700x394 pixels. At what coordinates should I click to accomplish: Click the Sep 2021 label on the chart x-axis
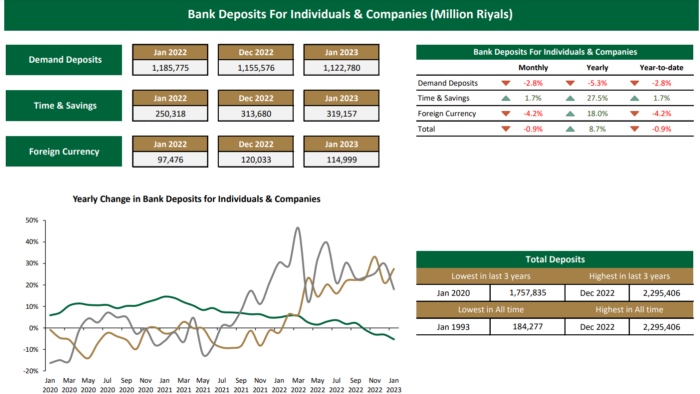(x=241, y=385)
